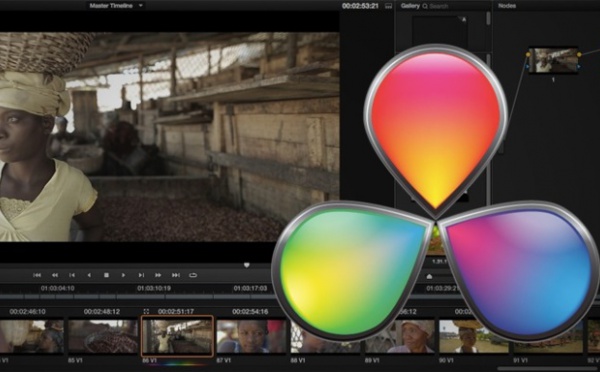Click node 1 blue key output connector
The image size is (600, 372).
tap(579, 67)
